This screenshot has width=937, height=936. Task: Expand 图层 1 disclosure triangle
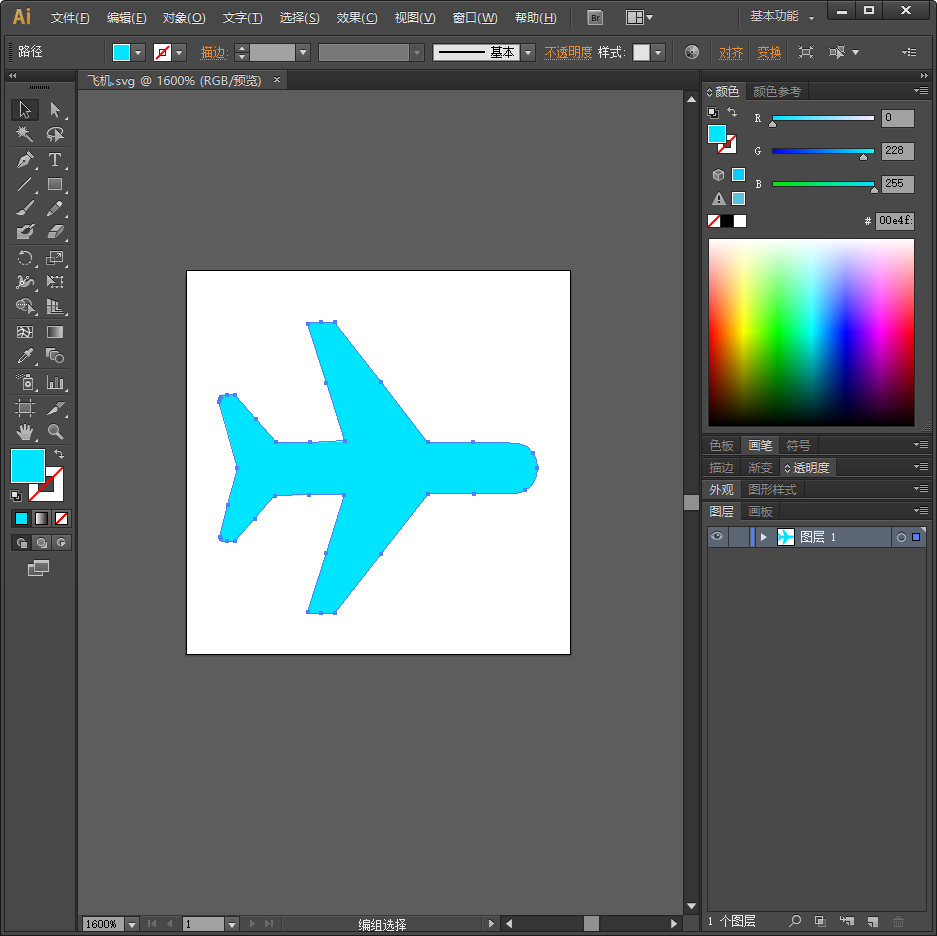[763, 537]
